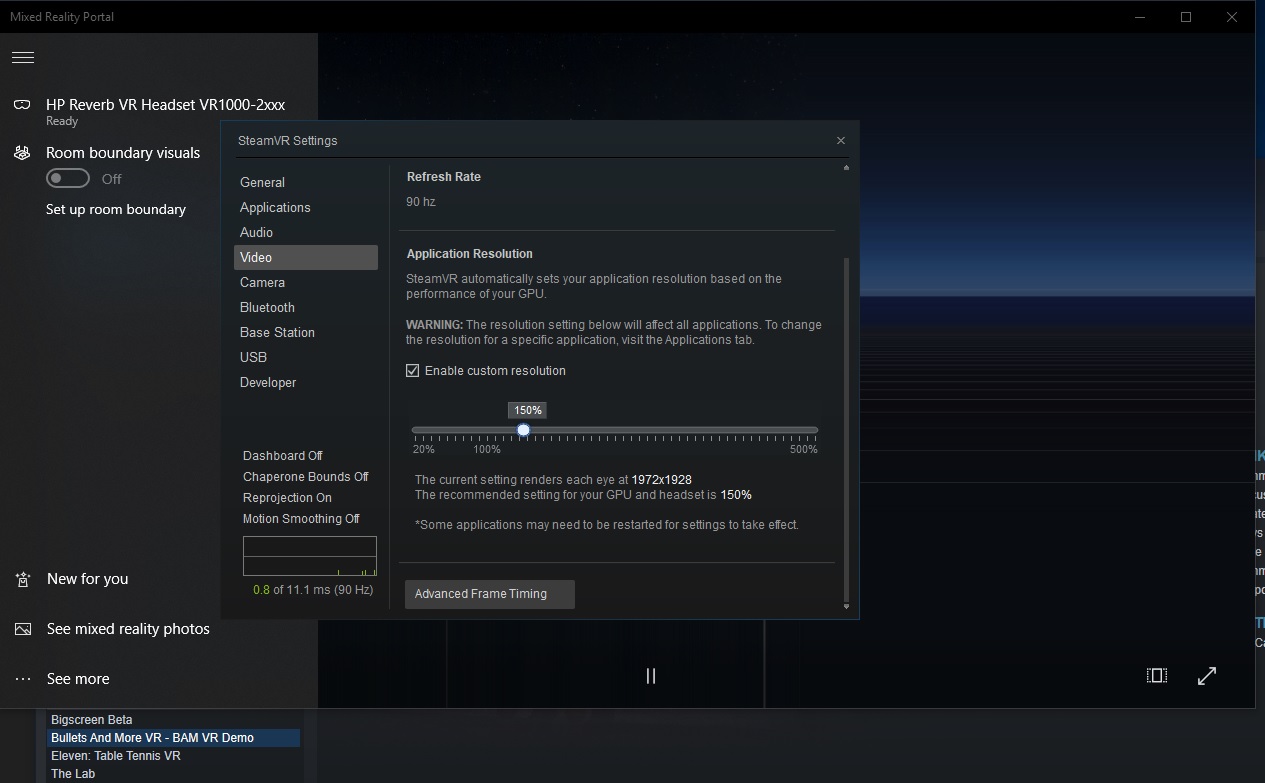The image size is (1265, 783).
Task: Close the SteamVR Settings dialog
Action: coord(841,140)
